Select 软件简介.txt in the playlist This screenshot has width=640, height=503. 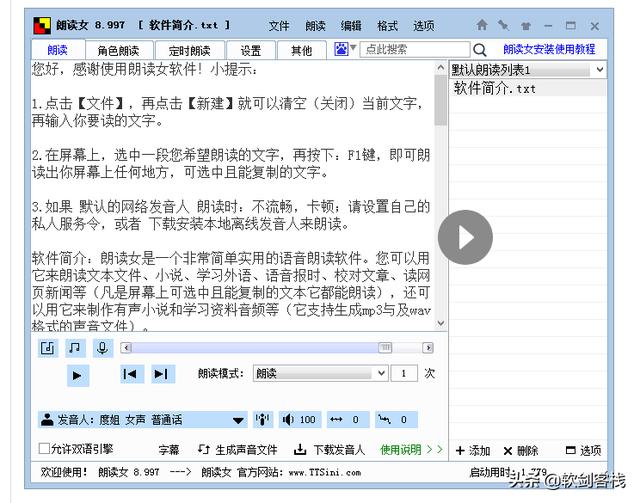coord(528,88)
